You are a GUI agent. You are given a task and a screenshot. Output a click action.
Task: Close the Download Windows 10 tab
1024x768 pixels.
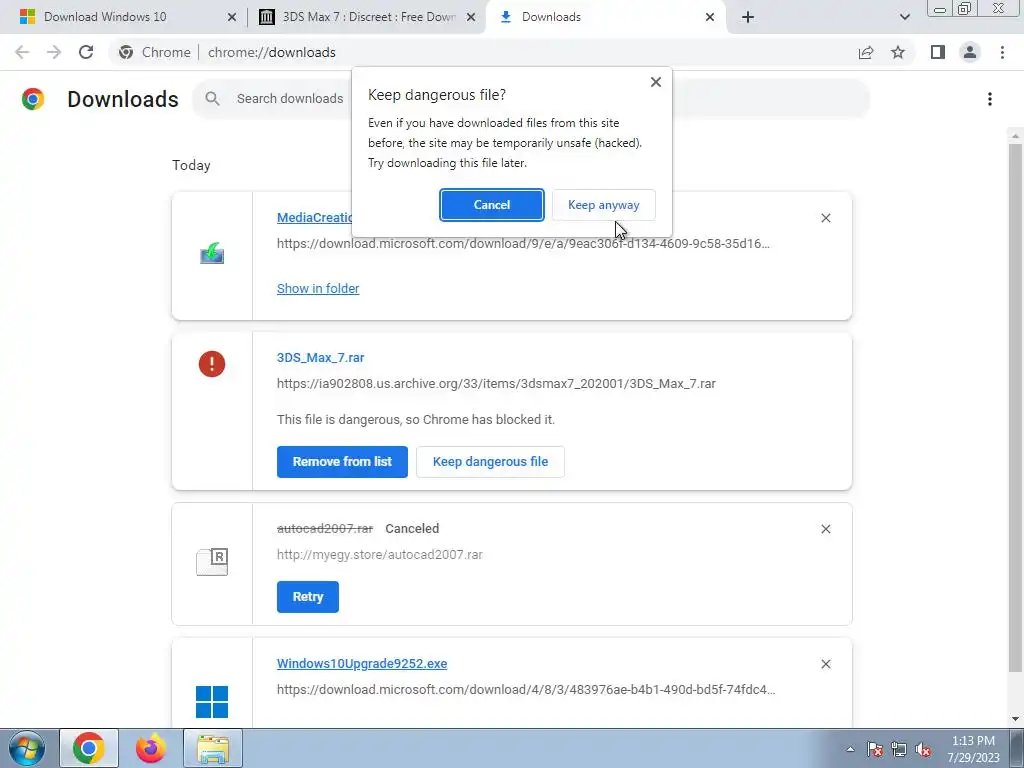(x=232, y=17)
